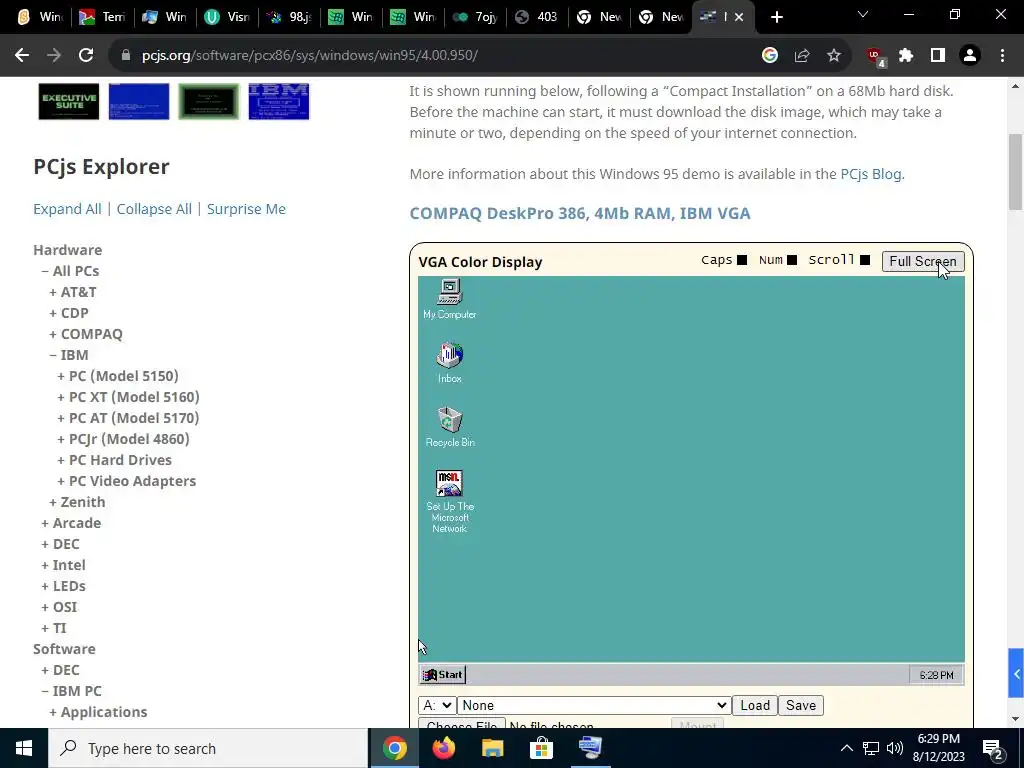The width and height of the screenshot is (1024, 768).
Task: Click the browser Back arrow
Action: 22,56
